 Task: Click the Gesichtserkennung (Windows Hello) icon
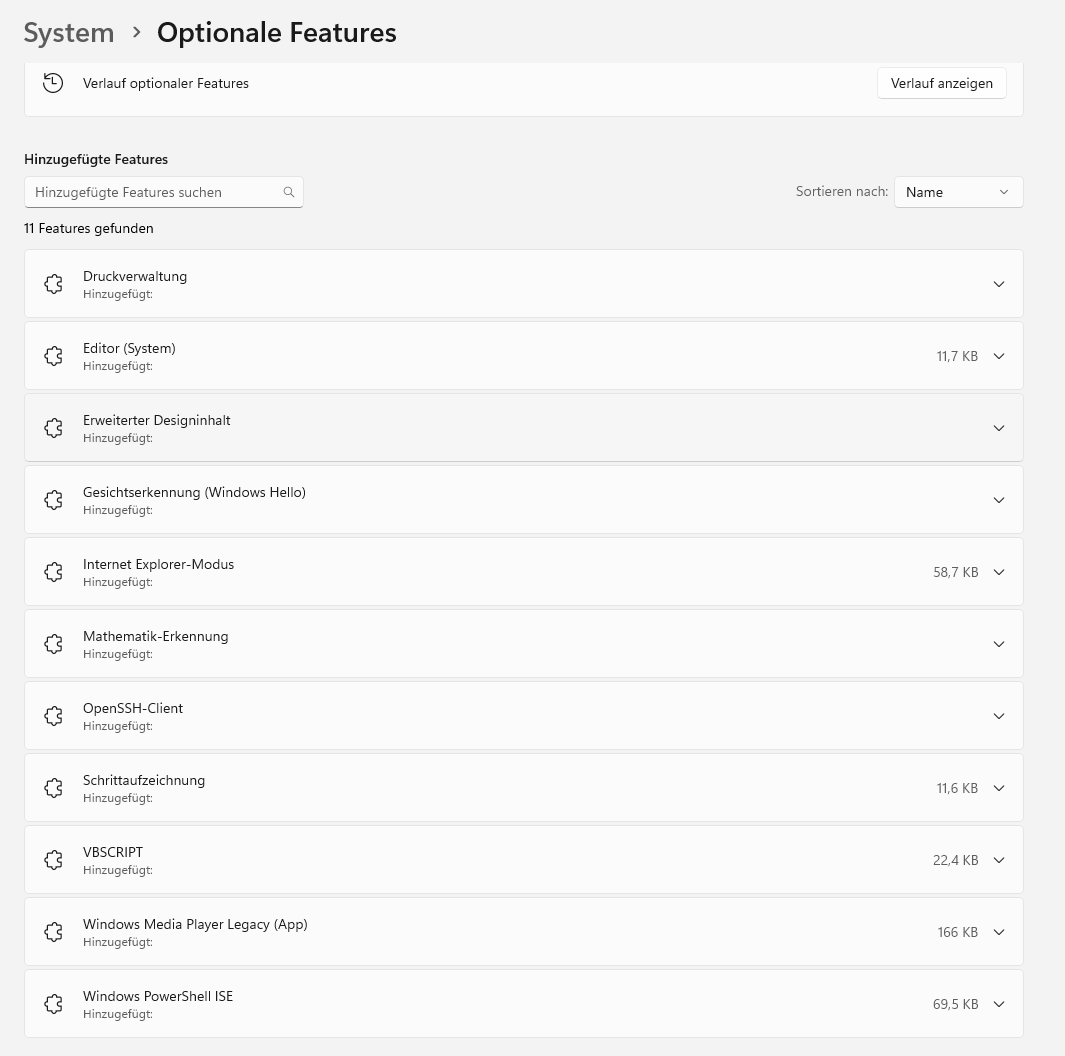(53, 500)
